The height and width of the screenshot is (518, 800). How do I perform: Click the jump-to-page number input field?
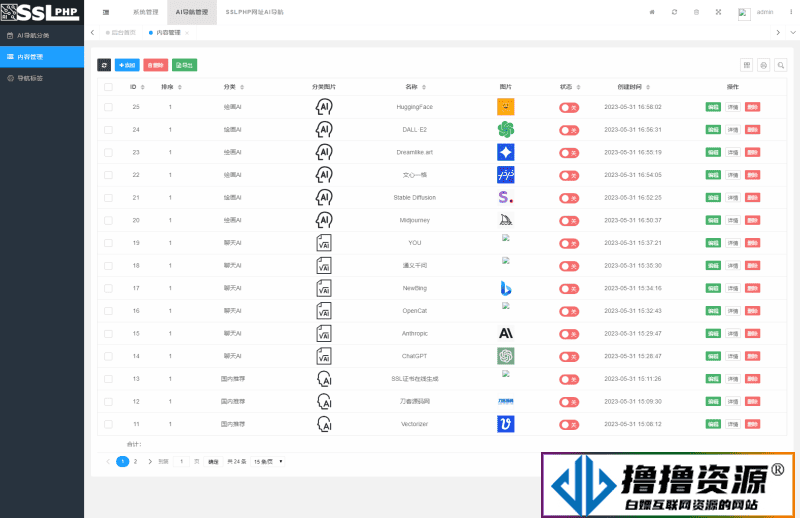(x=181, y=461)
